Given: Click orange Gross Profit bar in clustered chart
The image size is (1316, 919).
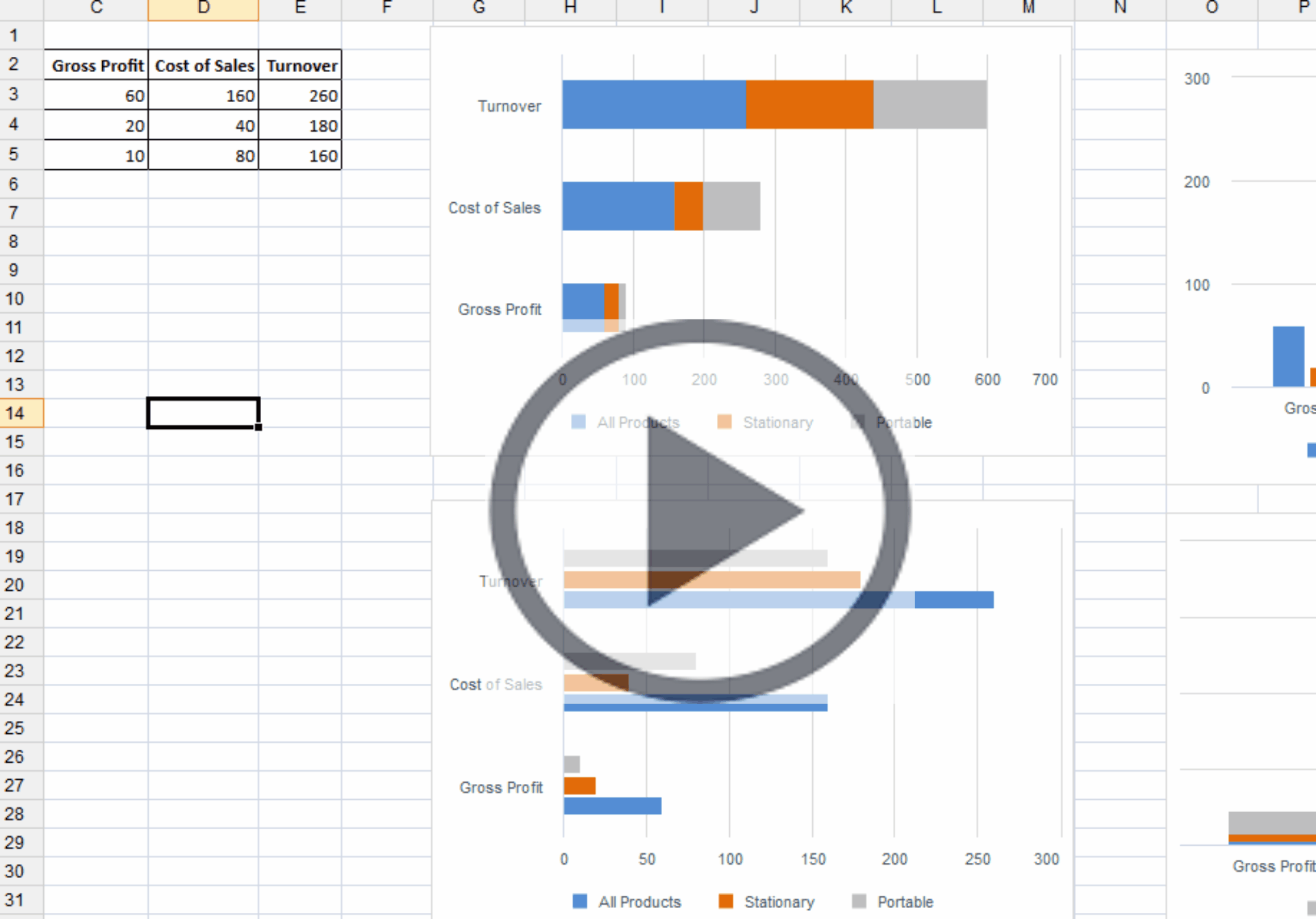Looking at the screenshot, I should [x=579, y=785].
